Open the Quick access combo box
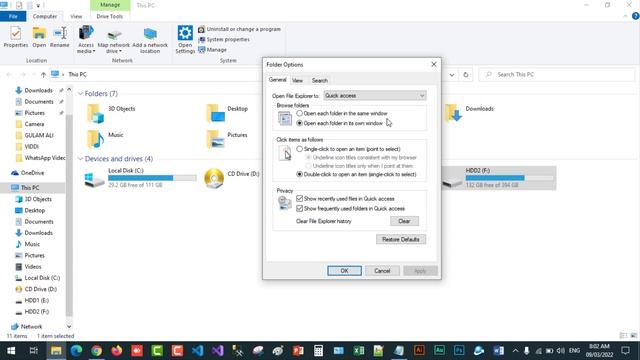Image resolution: width=640 pixels, height=360 pixels. (x=375, y=96)
